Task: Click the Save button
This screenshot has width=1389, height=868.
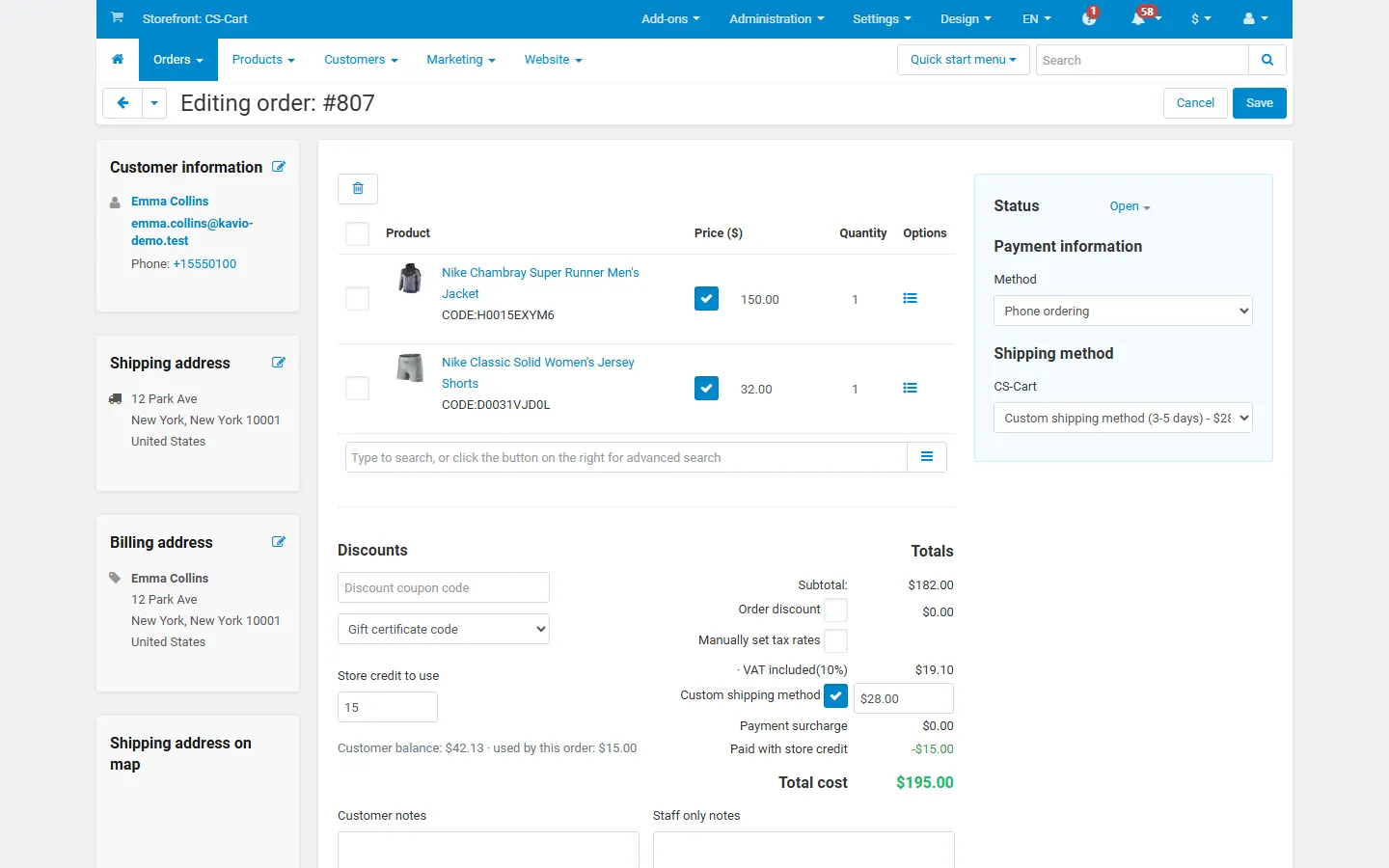Action: pyautogui.click(x=1260, y=103)
